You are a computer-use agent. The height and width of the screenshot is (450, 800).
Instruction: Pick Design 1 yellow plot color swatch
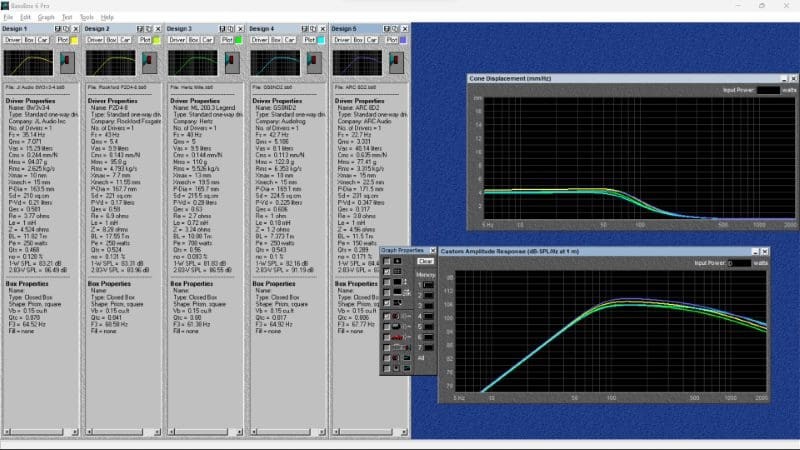[x=74, y=40]
